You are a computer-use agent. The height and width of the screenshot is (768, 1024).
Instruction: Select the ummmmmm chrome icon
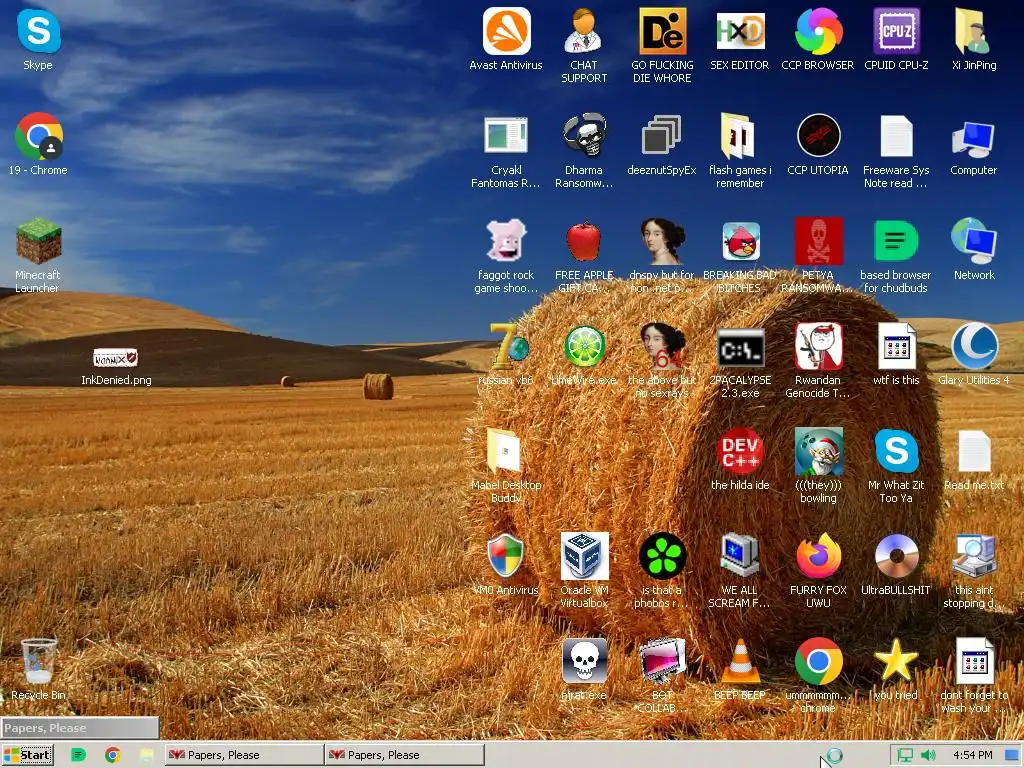tap(818, 661)
